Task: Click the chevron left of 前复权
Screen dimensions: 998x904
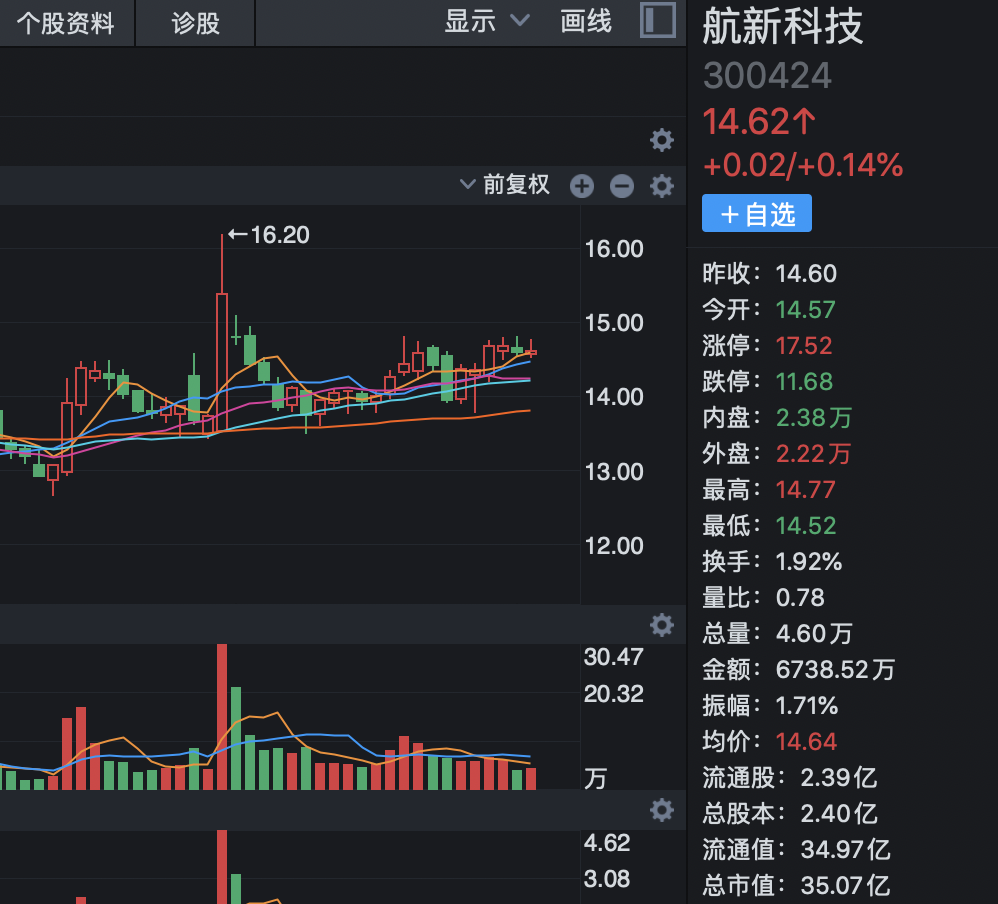Action: pyautogui.click(x=467, y=184)
